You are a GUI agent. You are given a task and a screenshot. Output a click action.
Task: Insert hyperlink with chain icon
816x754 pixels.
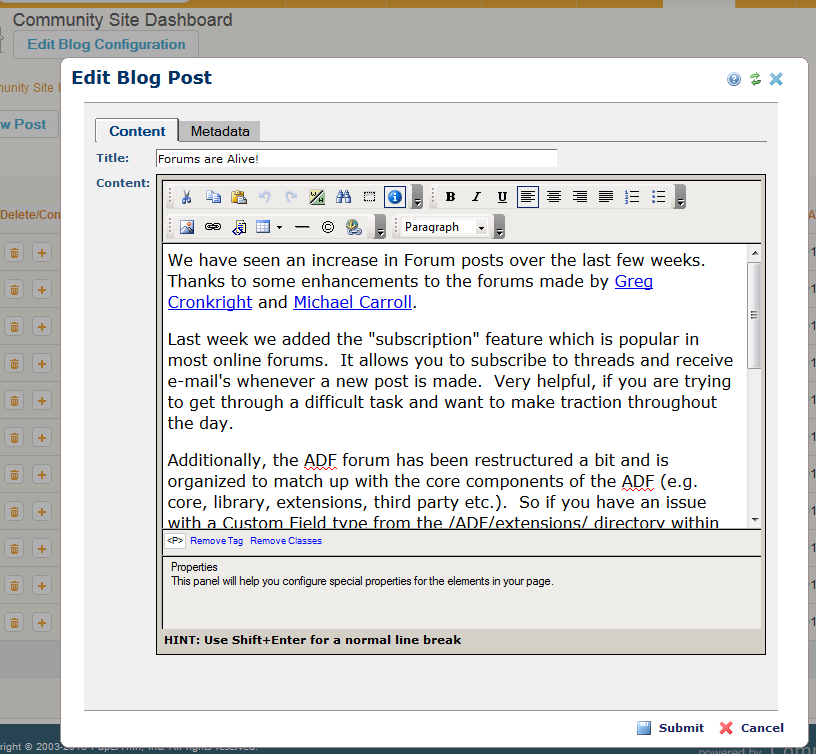[213, 227]
